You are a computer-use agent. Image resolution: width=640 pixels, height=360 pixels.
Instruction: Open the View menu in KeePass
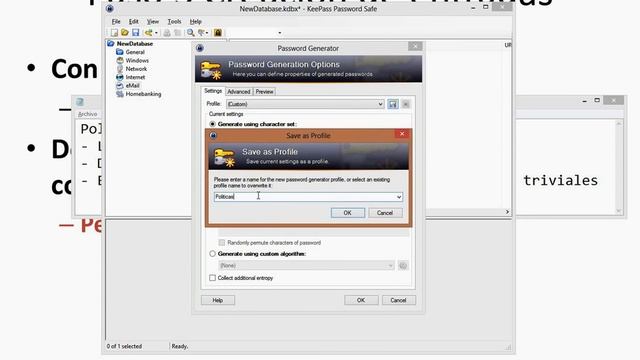coord(153,21)
